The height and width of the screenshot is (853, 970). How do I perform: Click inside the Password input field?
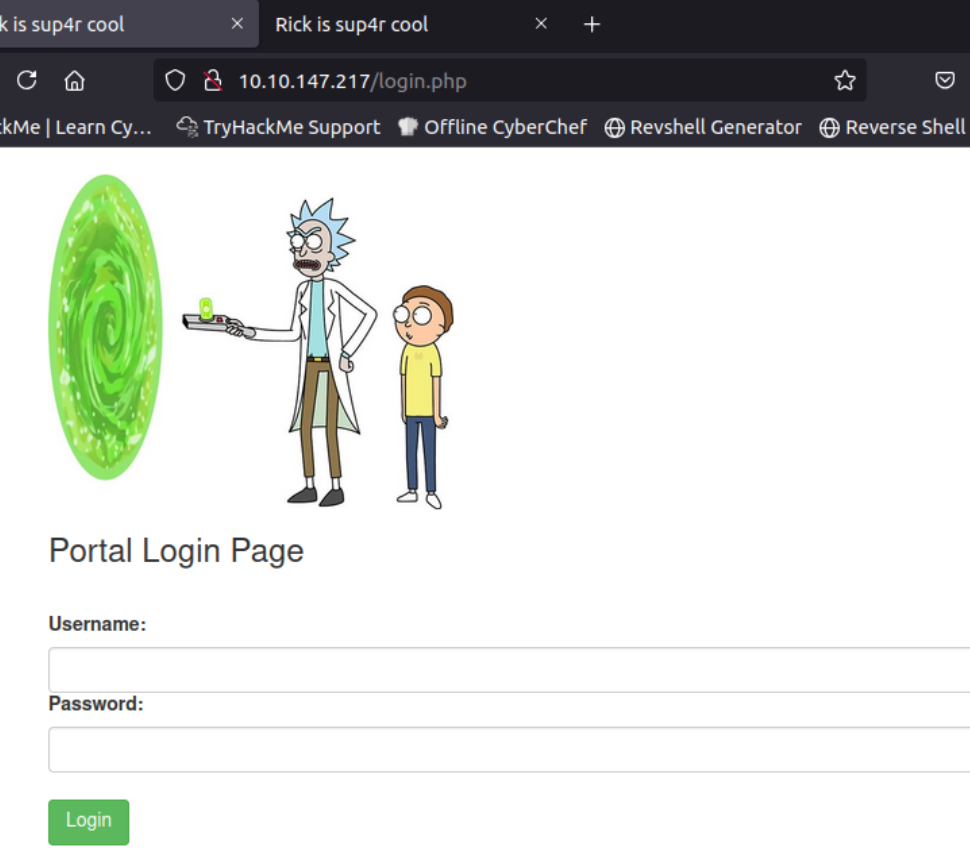click(509, 749)
